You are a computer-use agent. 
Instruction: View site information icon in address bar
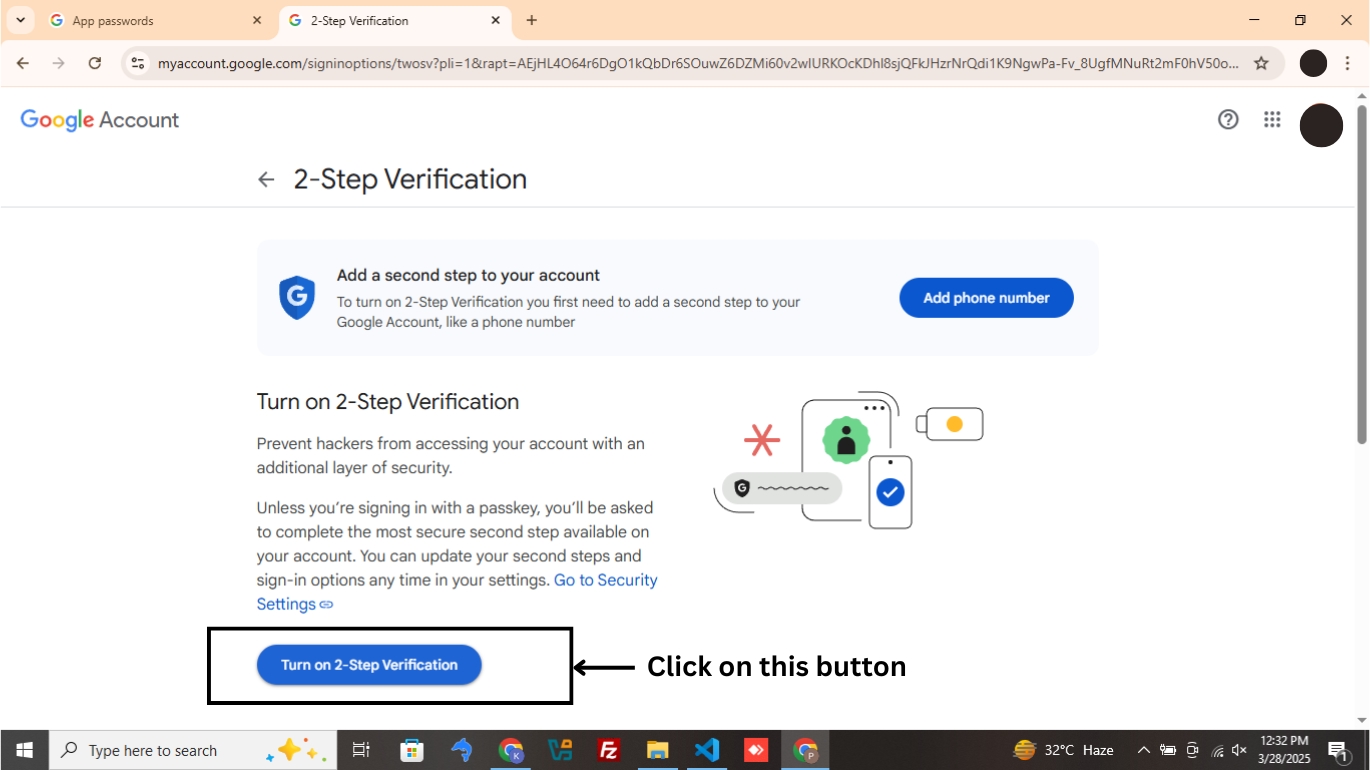click(138, 63)
